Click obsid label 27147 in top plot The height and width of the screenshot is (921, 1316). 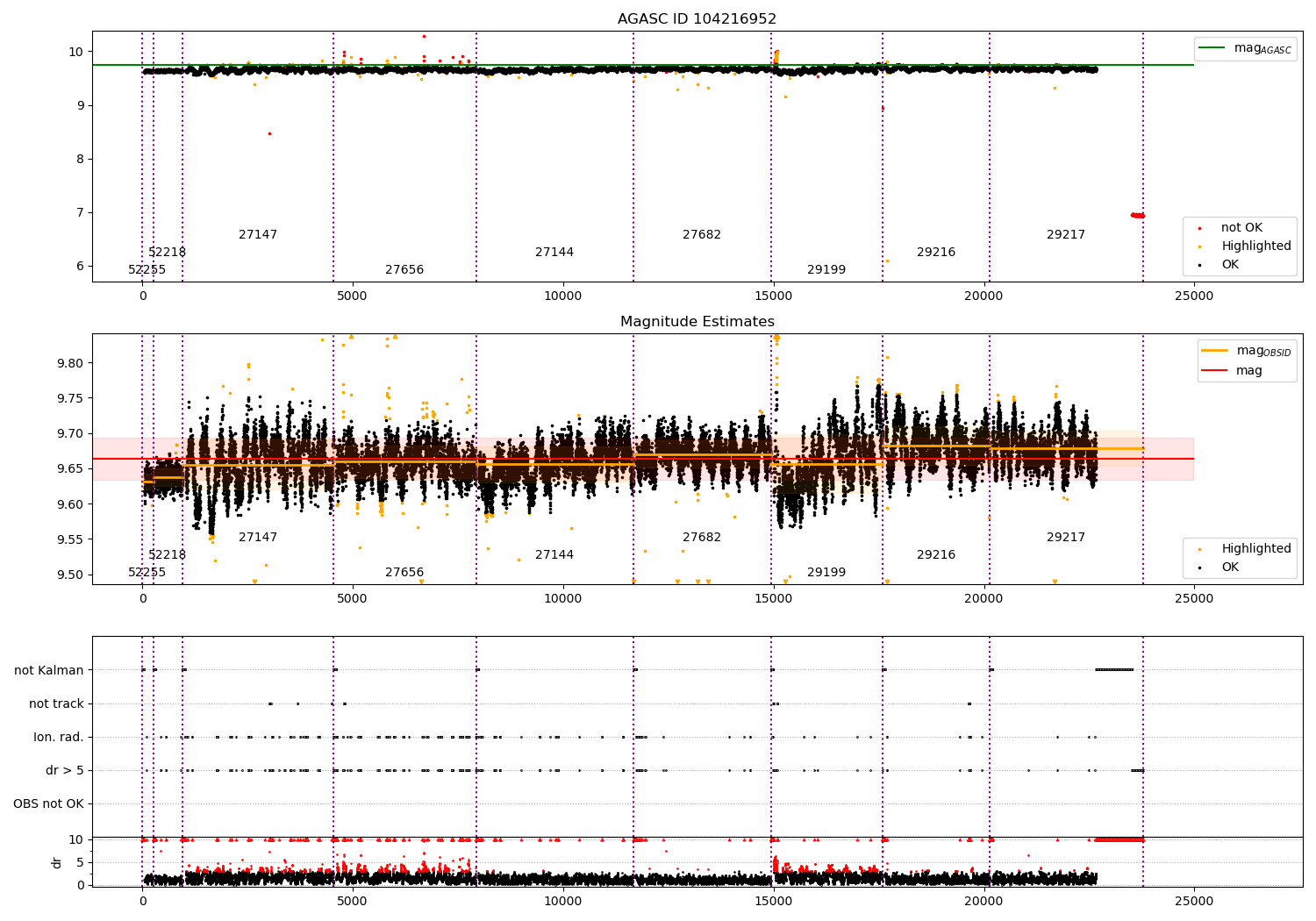[x=258, y=235]
